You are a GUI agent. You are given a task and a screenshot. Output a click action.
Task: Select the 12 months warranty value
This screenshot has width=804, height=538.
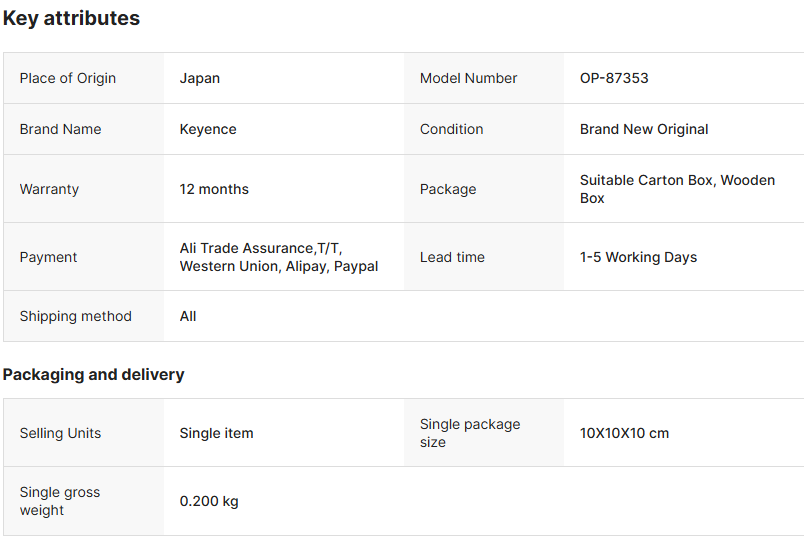pos(214,189)
